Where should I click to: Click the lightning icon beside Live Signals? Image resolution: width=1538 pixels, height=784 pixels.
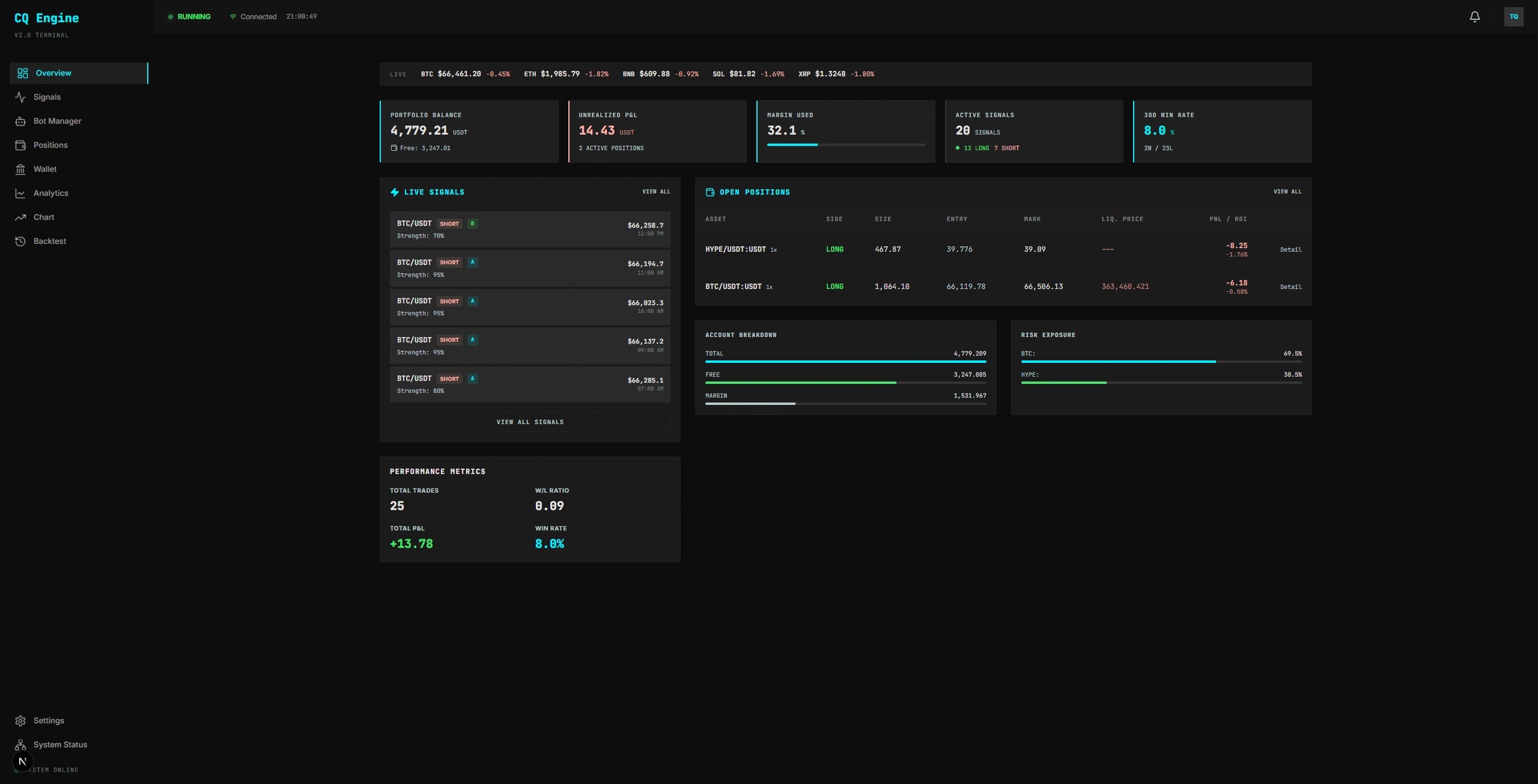click(395, 192)
